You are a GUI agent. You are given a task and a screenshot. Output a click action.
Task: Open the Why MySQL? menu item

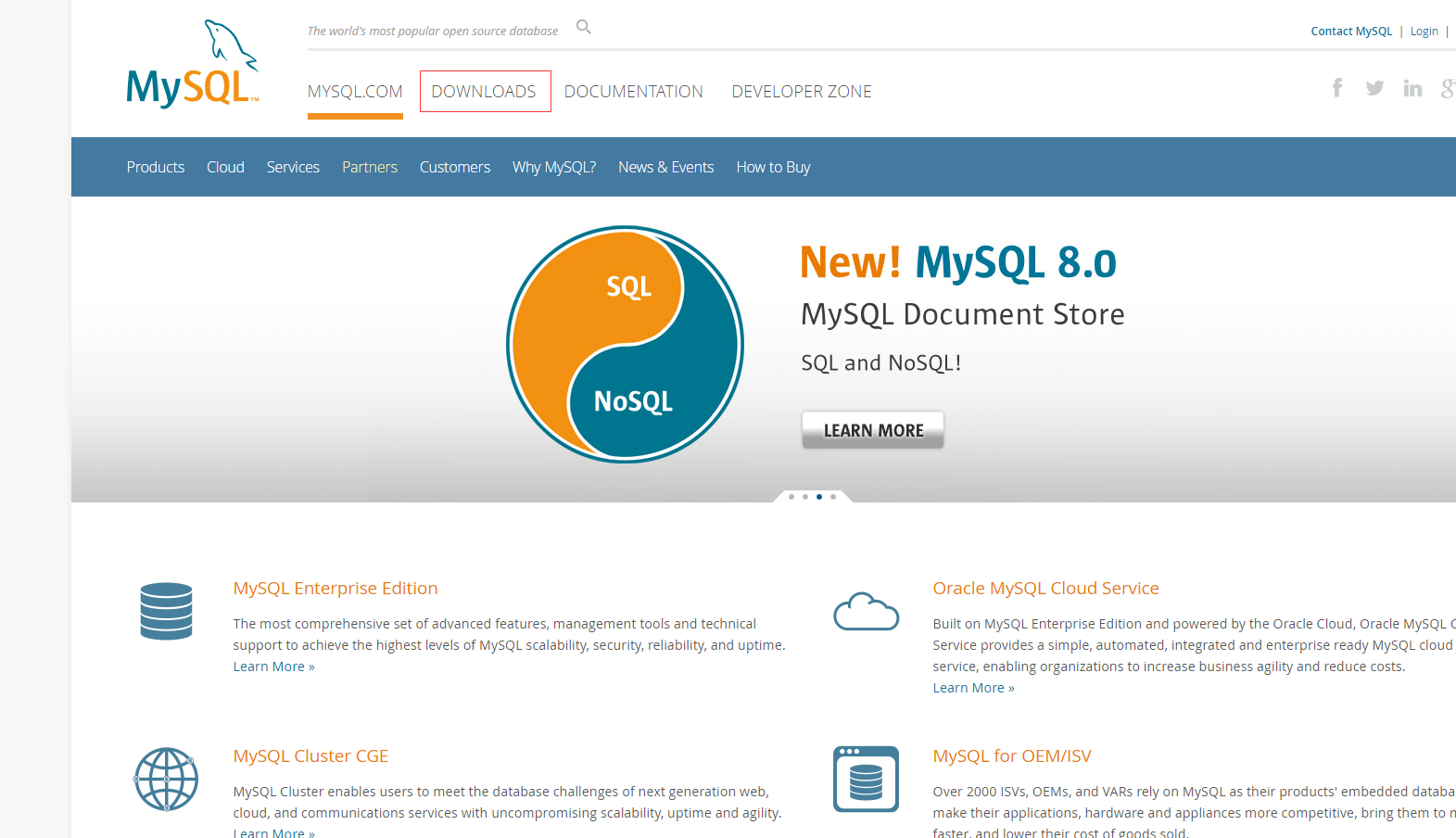554,167
